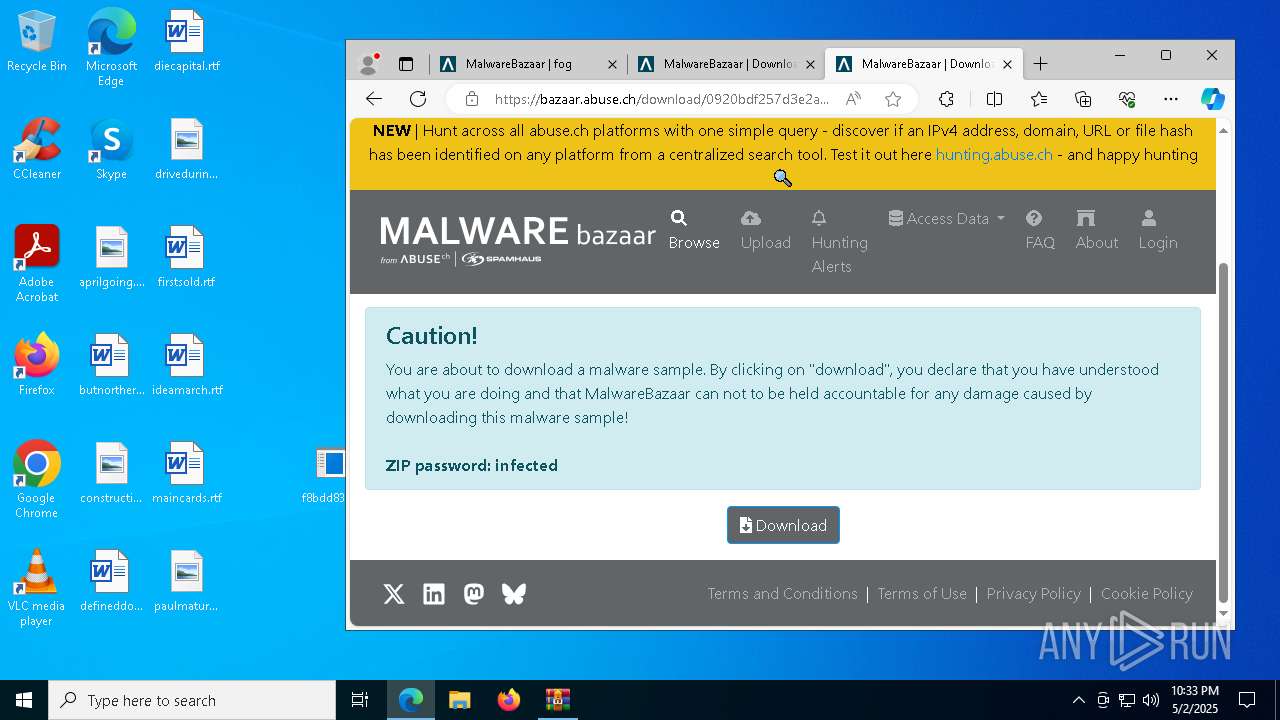
Task: View site information lock icon
Action: 472,99
